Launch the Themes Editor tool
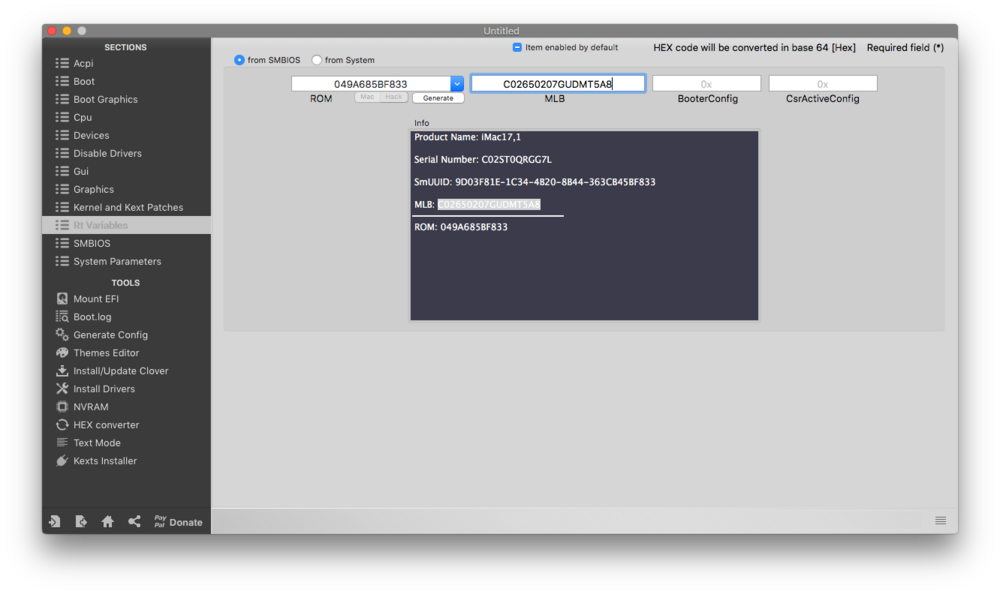Image resolution: width=1000 pixels, height=594 pixels. 105,353
